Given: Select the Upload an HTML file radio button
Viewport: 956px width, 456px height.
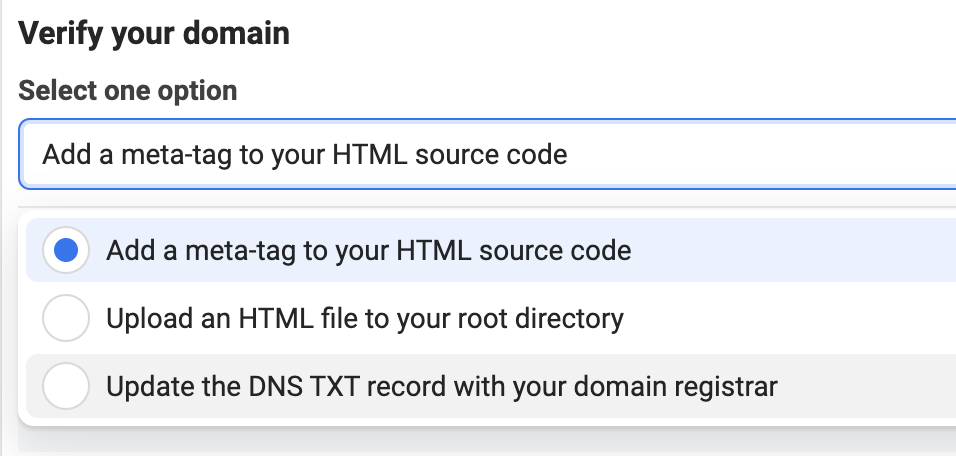Looking at the screenshot, I should pos(66,319).
